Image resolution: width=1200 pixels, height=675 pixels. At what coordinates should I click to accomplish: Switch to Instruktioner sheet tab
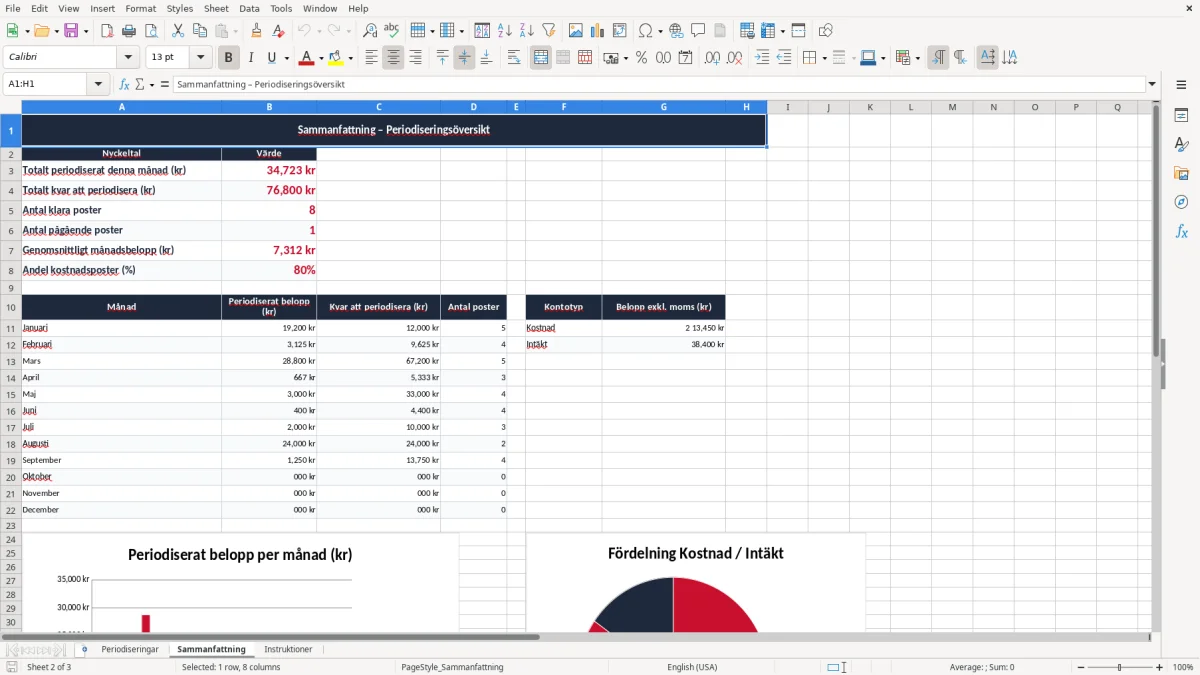pos(288,650)
